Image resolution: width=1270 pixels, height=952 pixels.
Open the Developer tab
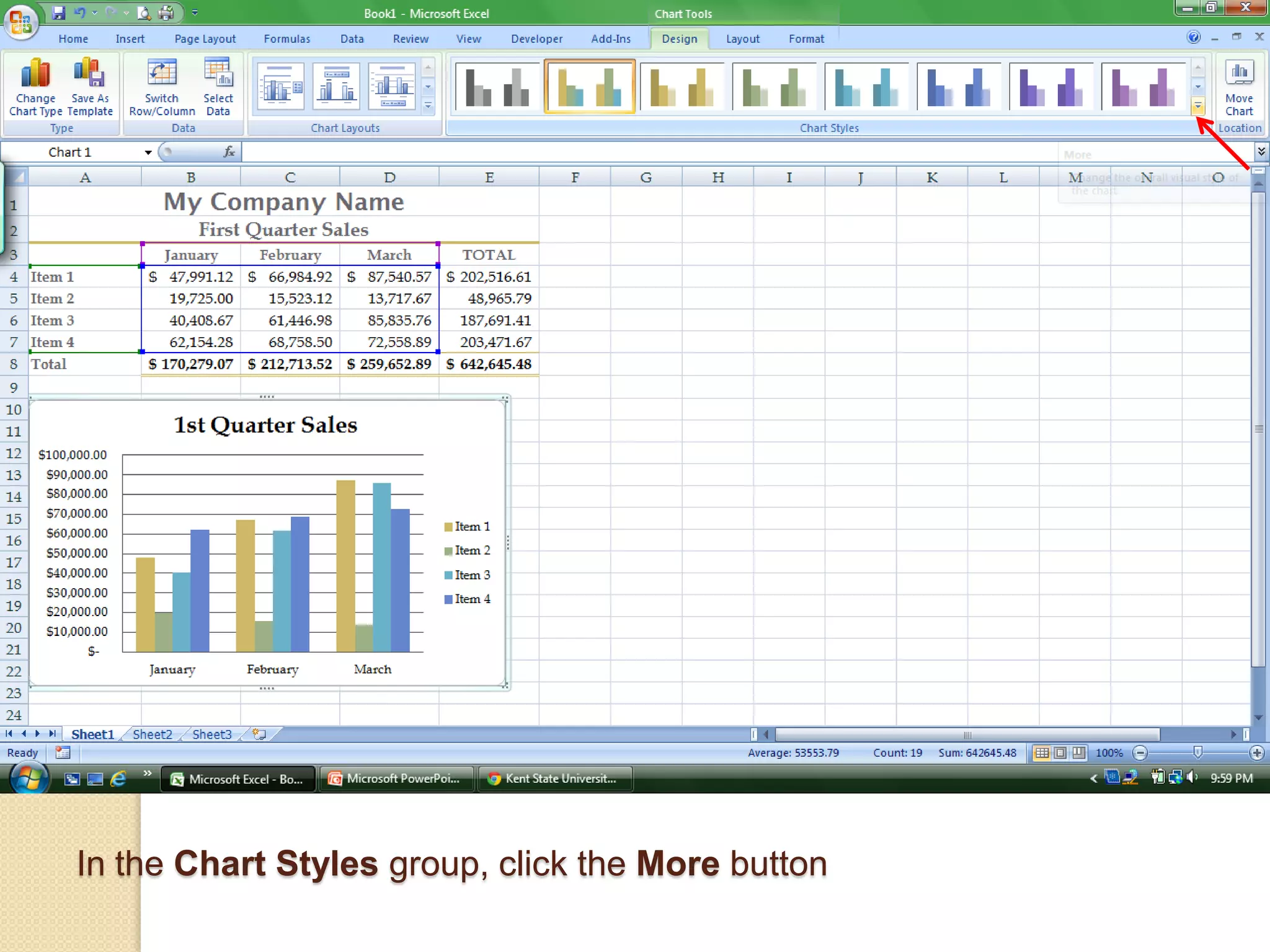point(536,38)
